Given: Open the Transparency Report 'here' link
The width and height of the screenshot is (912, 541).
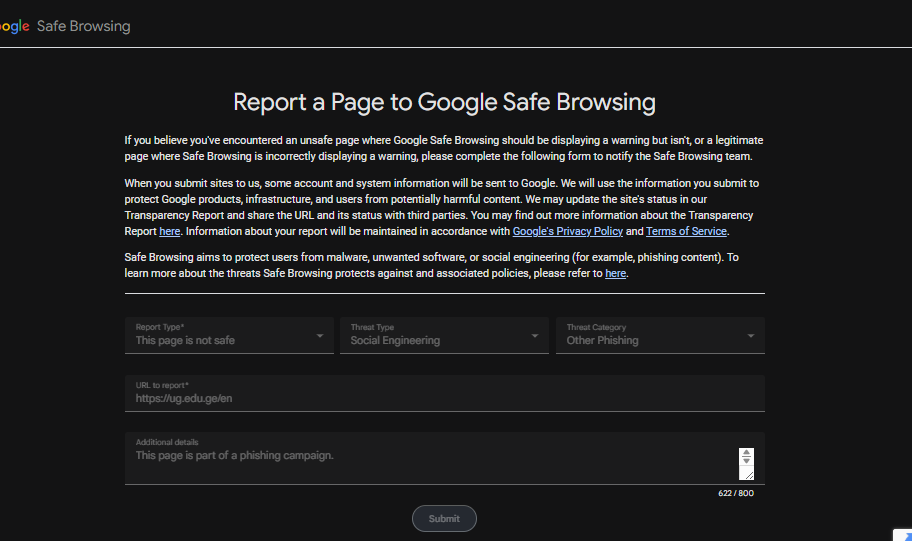Looking at the screenshot, I should click(x=170, y=232).
